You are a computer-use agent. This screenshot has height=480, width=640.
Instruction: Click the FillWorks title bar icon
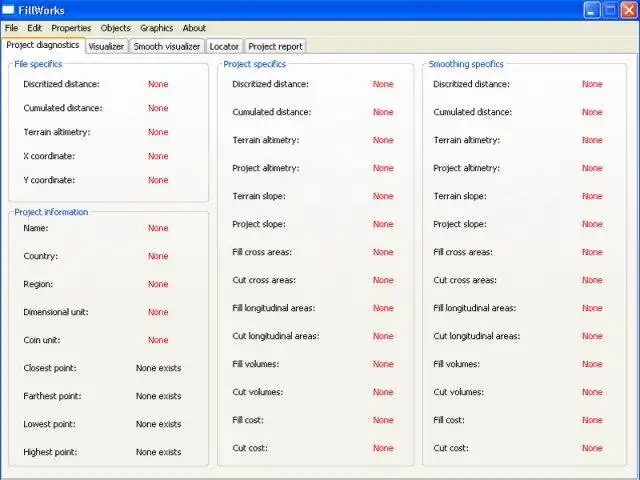pos(8,10)
